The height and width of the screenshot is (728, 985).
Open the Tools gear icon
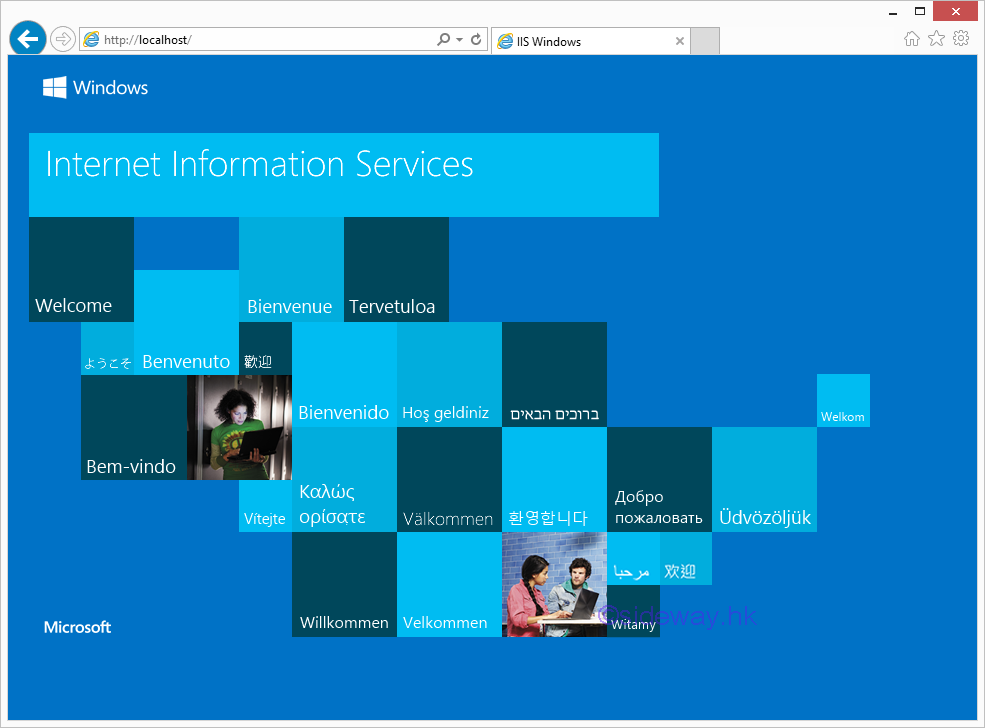coord(961,39)
